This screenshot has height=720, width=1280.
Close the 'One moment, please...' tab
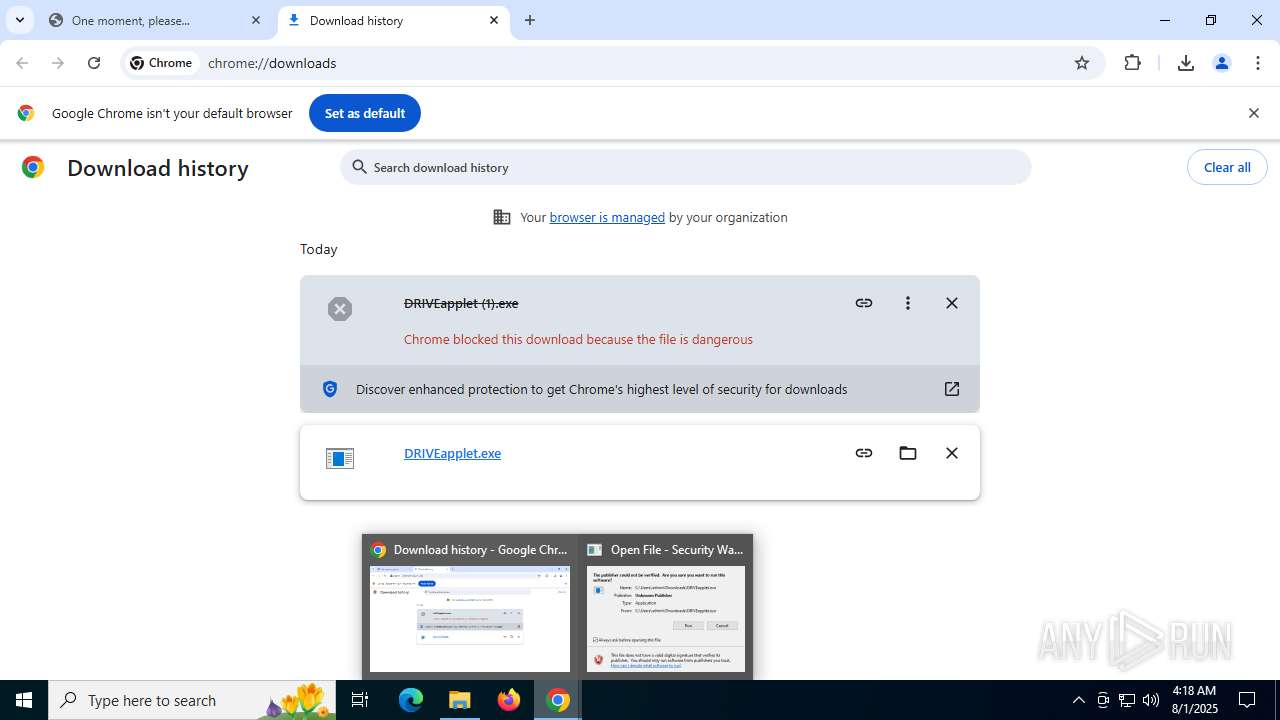256,20
